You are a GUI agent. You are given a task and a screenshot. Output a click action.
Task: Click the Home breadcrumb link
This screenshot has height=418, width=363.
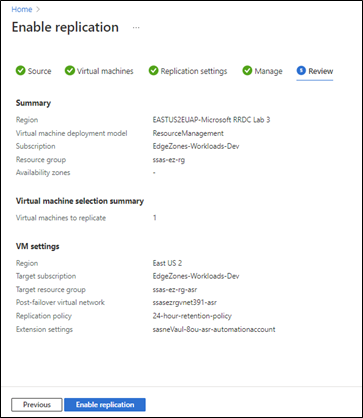(x=22, y=9)
